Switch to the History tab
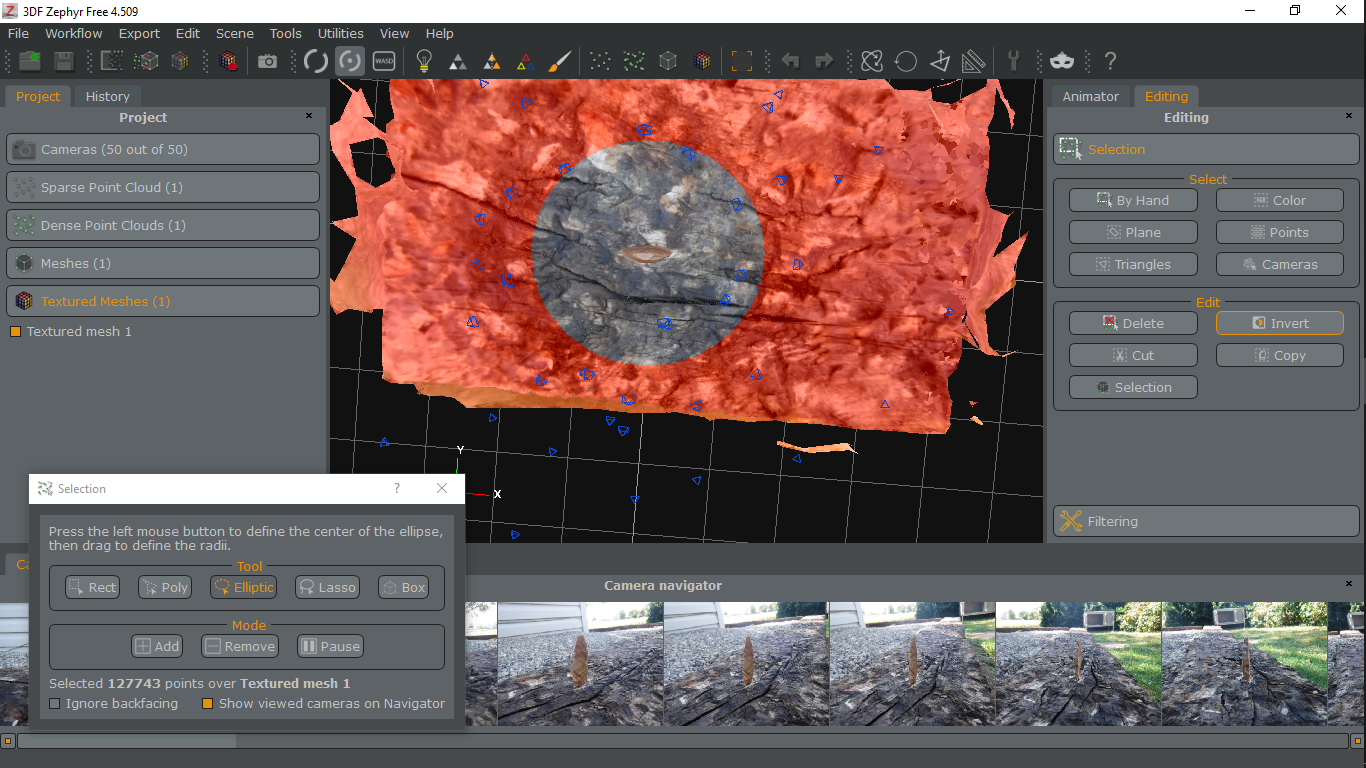This screenshot has height=768, width=1366. pyautogui.click(x=107, y=96)
